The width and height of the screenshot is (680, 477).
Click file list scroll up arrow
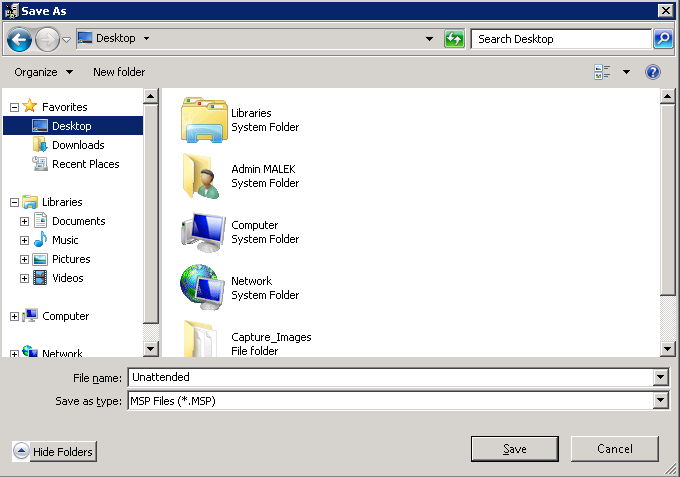point(667,96)
